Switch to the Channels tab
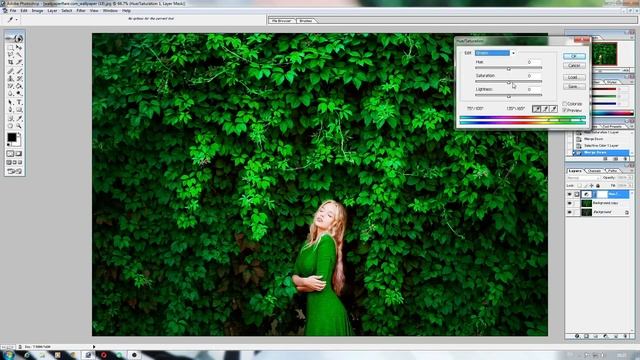Image resolution: width=640 pixels, height=360 pixels. 594,171
